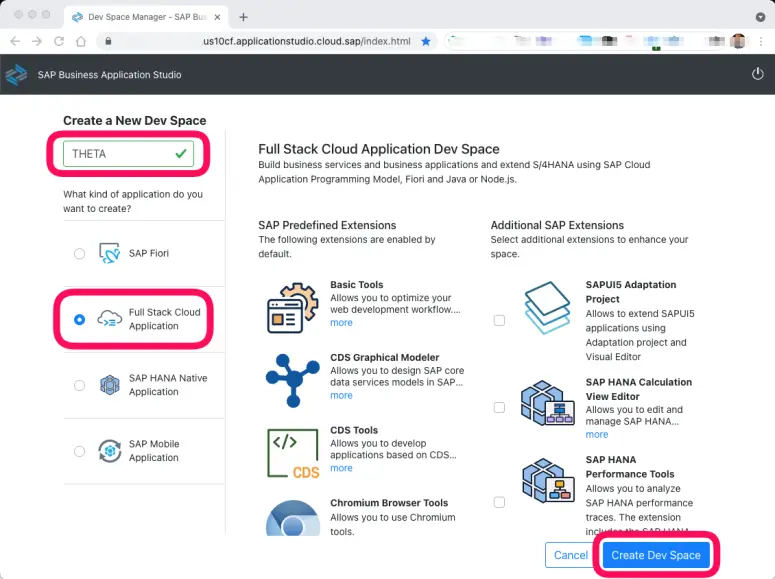Click the Basic Tools heading
The image size is (775, 579).
coord(356,285)
